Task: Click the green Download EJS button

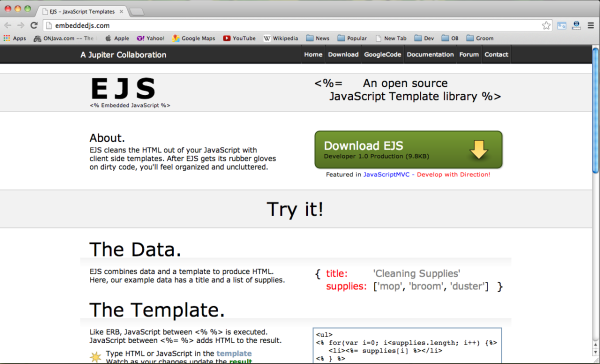Action: 408,150
